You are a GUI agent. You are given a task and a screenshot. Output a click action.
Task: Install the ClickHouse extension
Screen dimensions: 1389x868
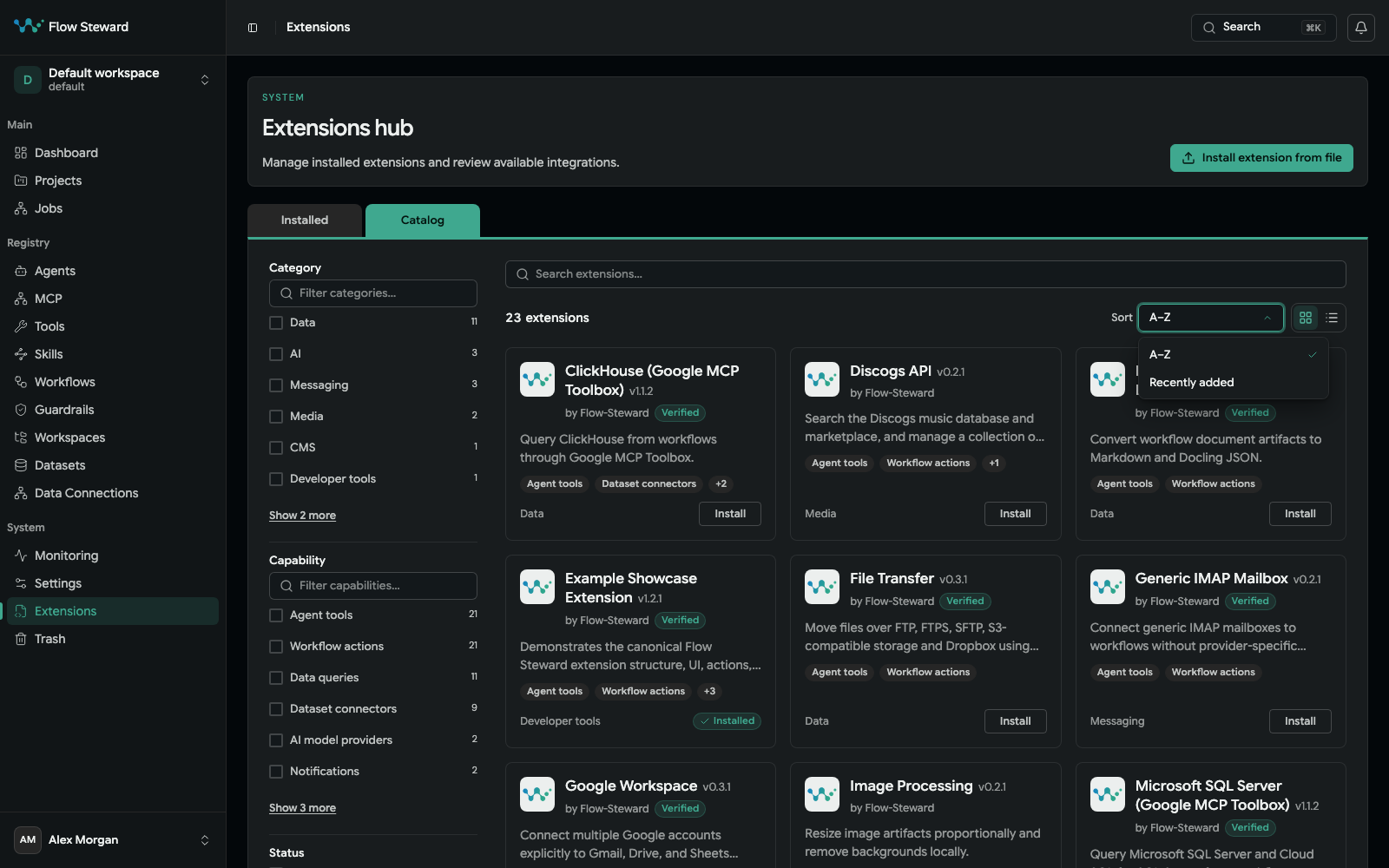tap(730, 514)
